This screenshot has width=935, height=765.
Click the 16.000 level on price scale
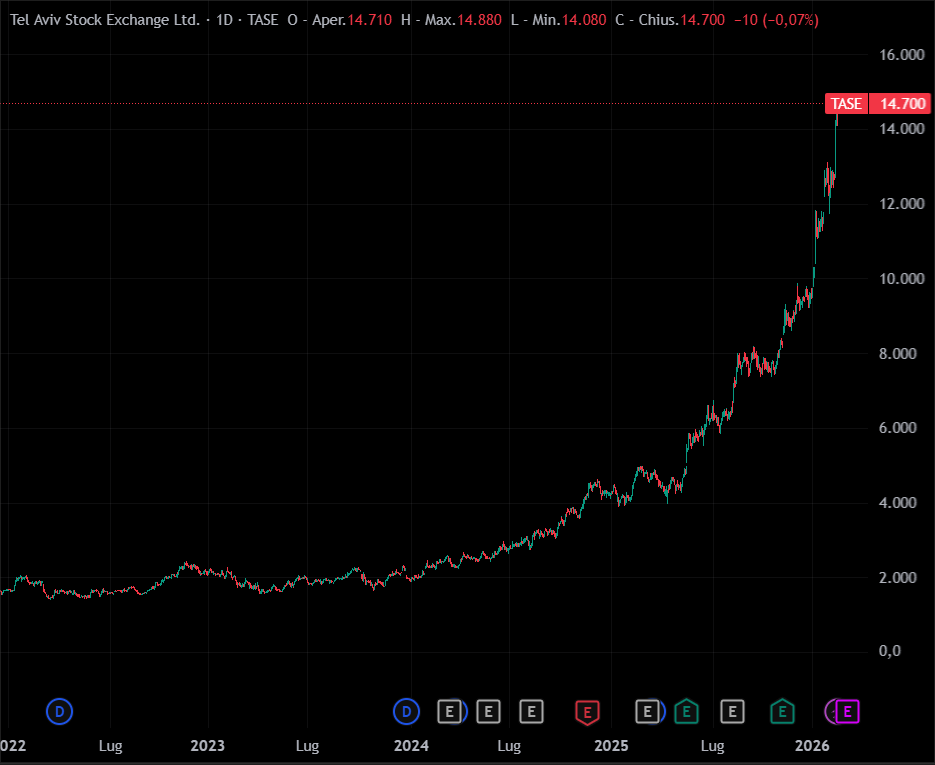901,55
